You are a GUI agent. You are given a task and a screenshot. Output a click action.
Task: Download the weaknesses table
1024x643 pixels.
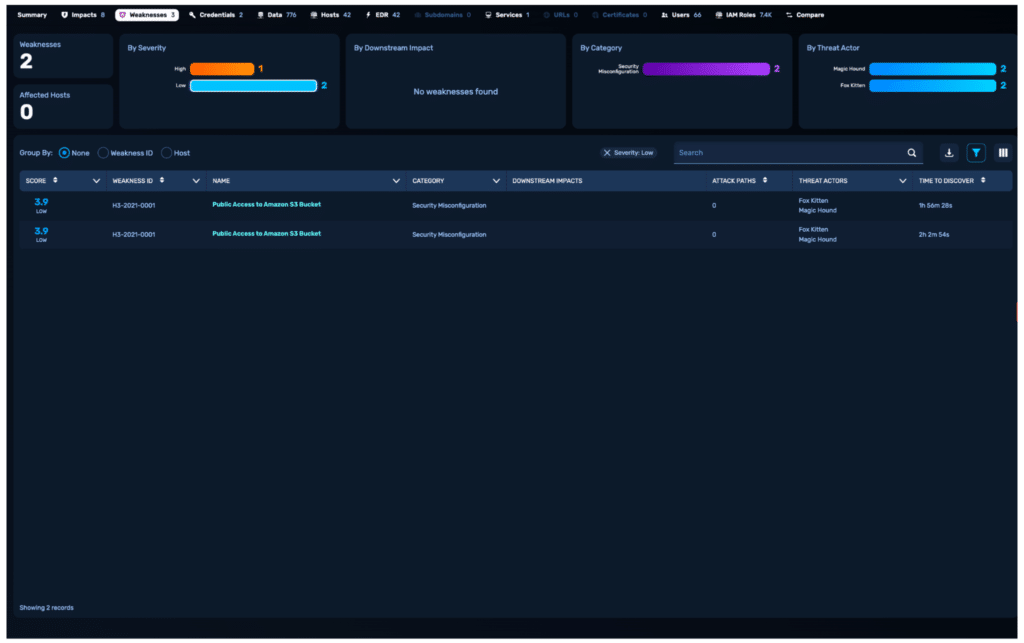949,153
